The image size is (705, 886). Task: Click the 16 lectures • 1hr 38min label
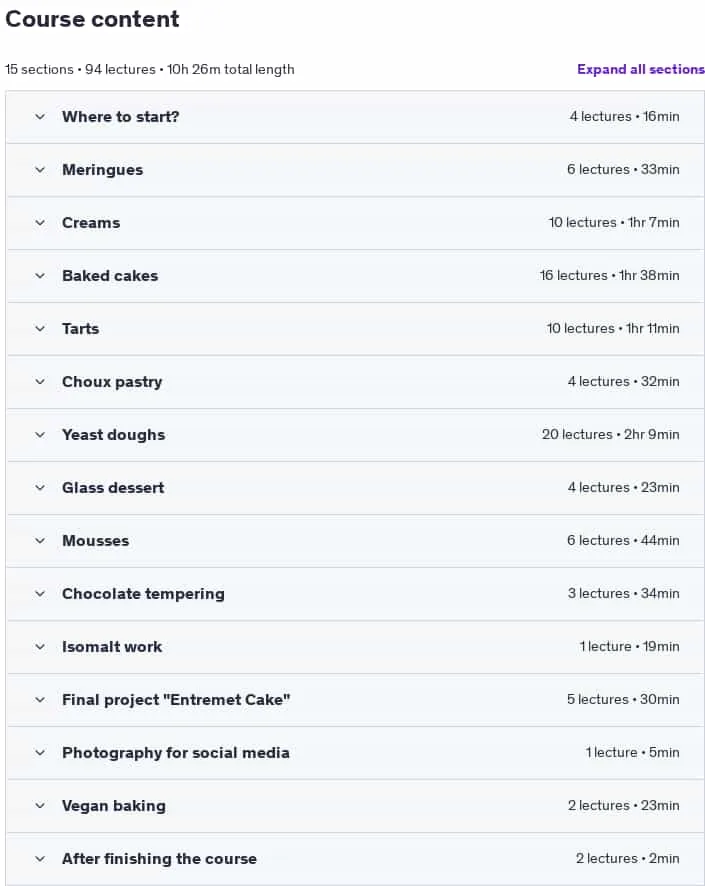pyautogui.click(x=609, y=275)
